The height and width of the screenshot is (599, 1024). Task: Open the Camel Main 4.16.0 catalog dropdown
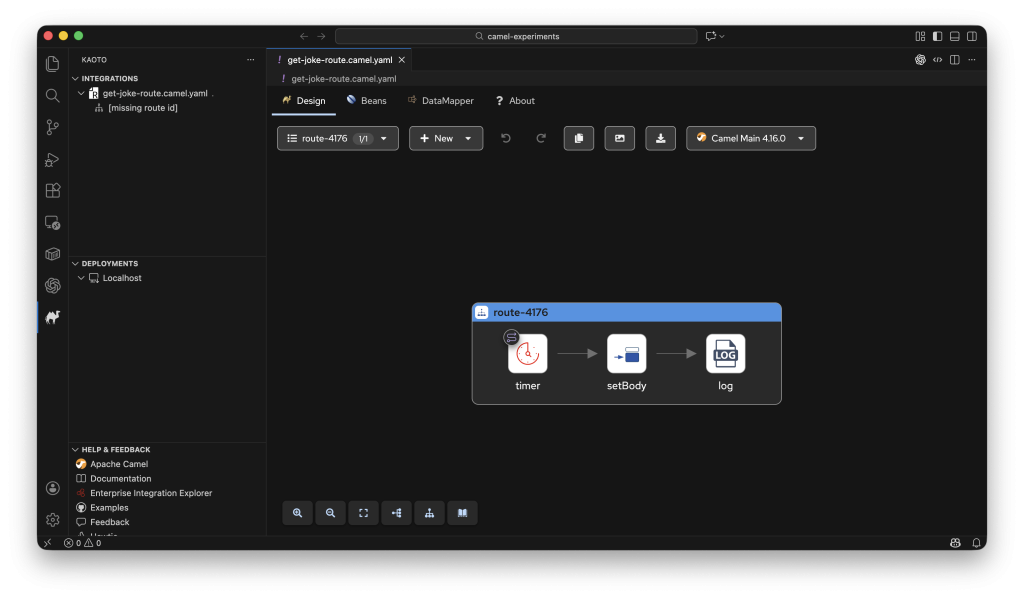tap(750, 139)
